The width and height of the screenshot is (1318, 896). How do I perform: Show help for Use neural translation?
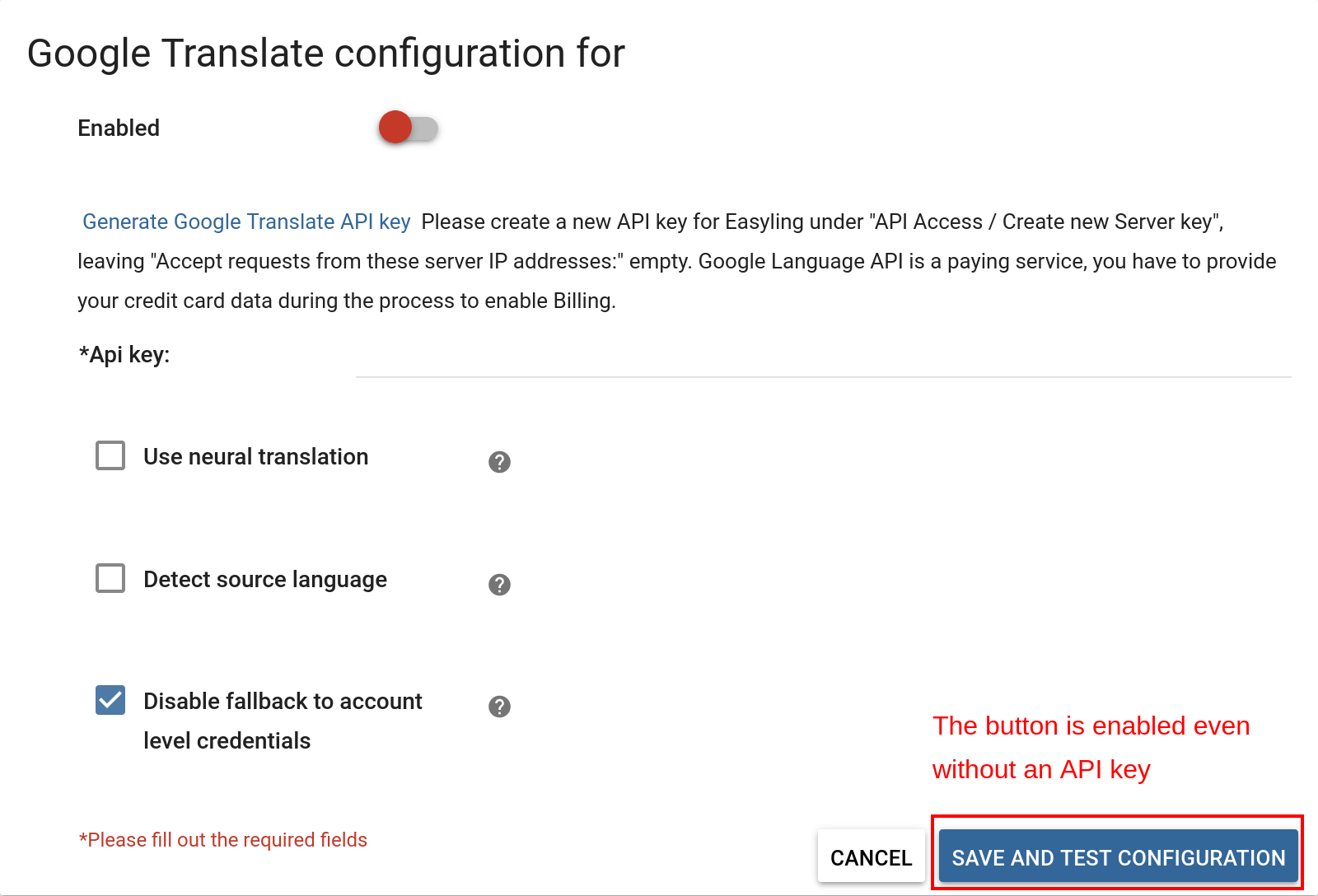tap(499, 462)
